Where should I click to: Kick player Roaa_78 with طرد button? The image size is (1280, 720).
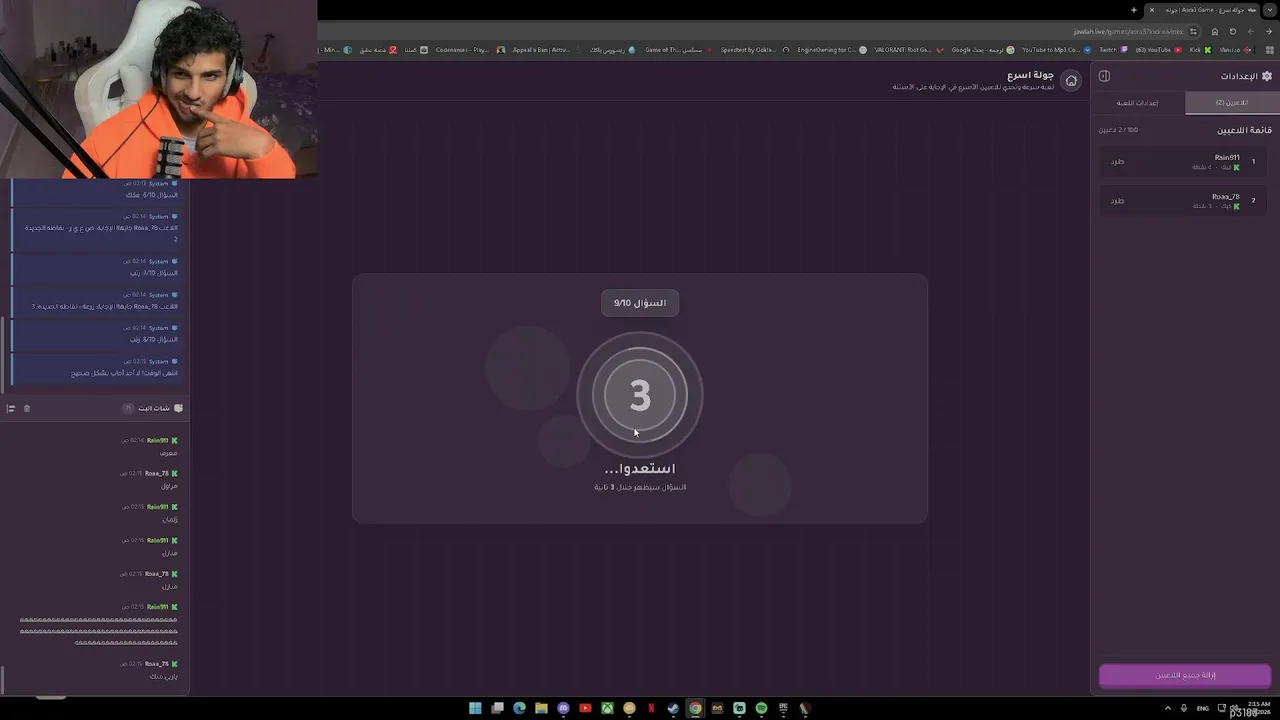pos(1117,200)
